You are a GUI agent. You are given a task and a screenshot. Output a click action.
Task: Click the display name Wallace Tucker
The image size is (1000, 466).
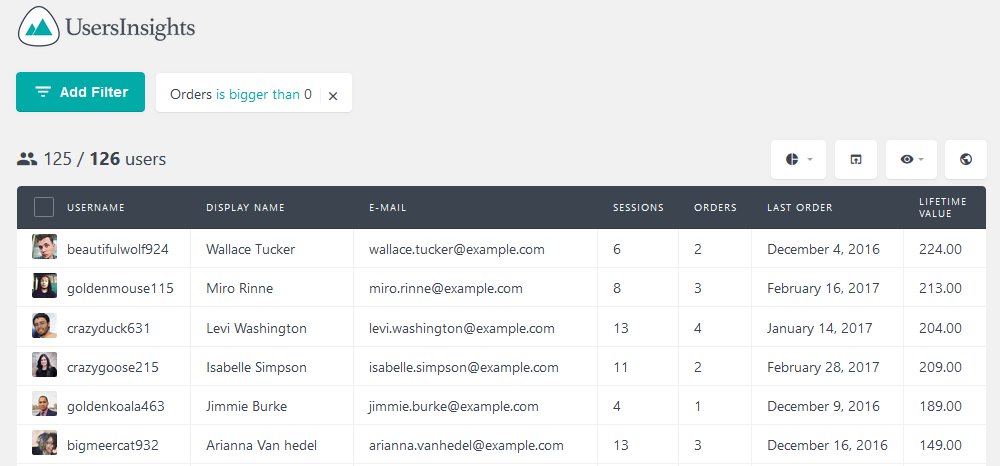pos(251,249)
